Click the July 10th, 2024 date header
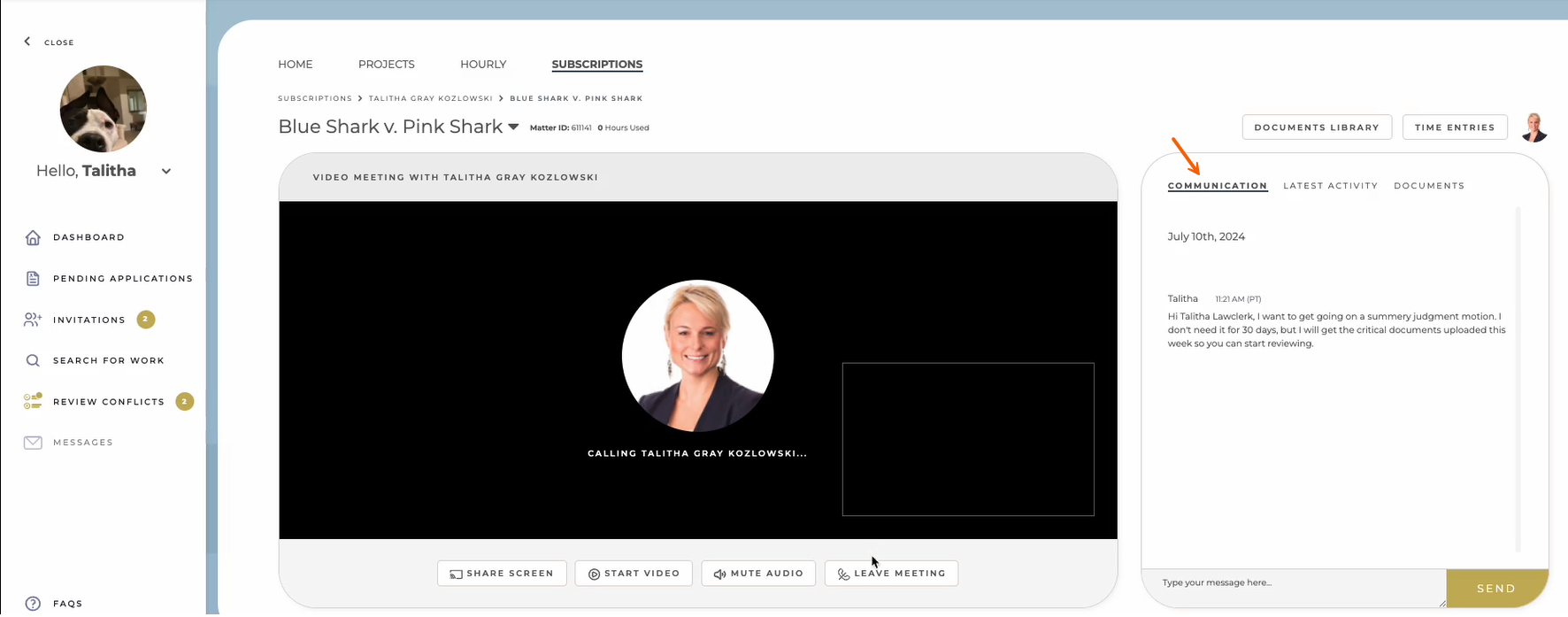Image resolution: width=1568 pixels, height=617 pixels. pyautogui.click(x=1206, y=236)
